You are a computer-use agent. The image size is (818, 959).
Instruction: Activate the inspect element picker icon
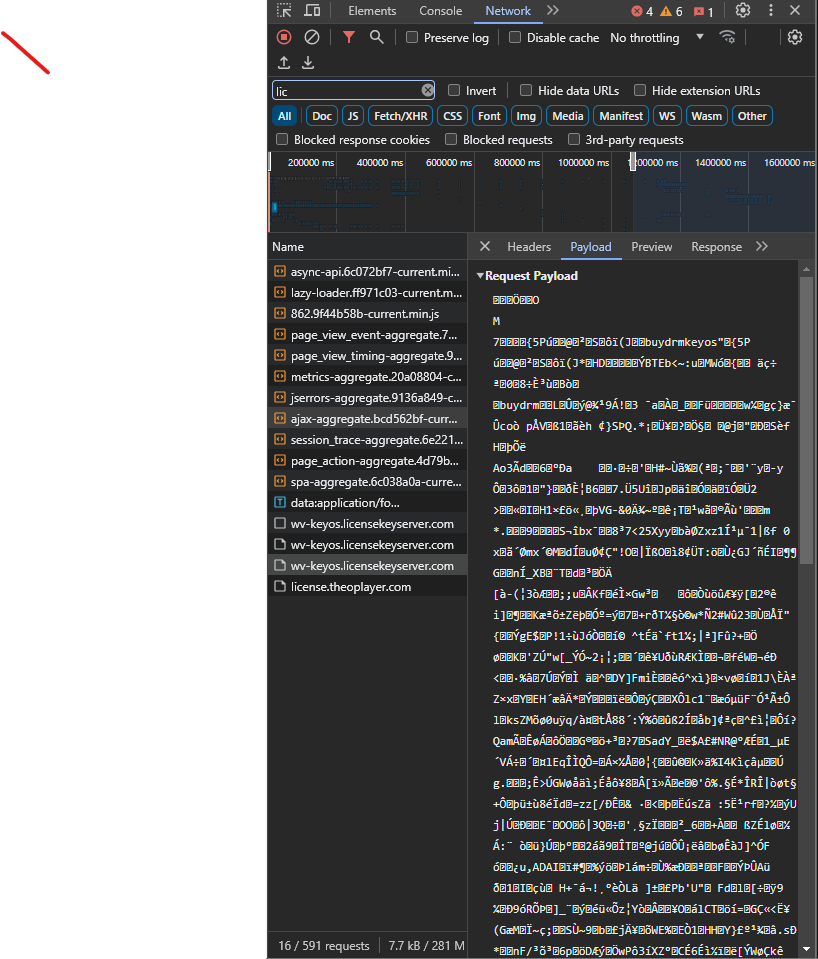point(284,10)
